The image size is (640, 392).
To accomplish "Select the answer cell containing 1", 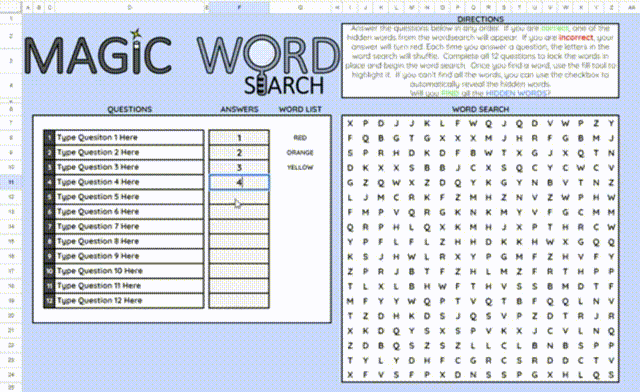I will tap(239, 138).
